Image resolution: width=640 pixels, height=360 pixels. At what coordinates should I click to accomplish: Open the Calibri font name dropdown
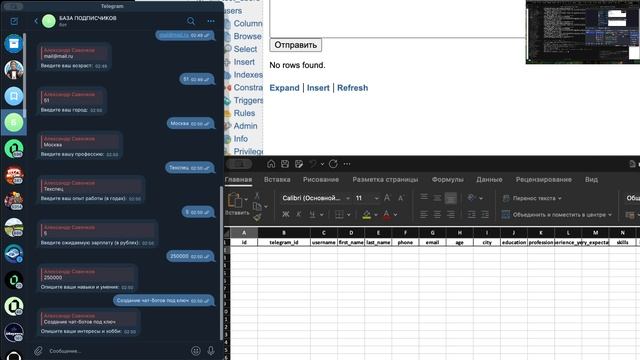click(x=348, y=198)
